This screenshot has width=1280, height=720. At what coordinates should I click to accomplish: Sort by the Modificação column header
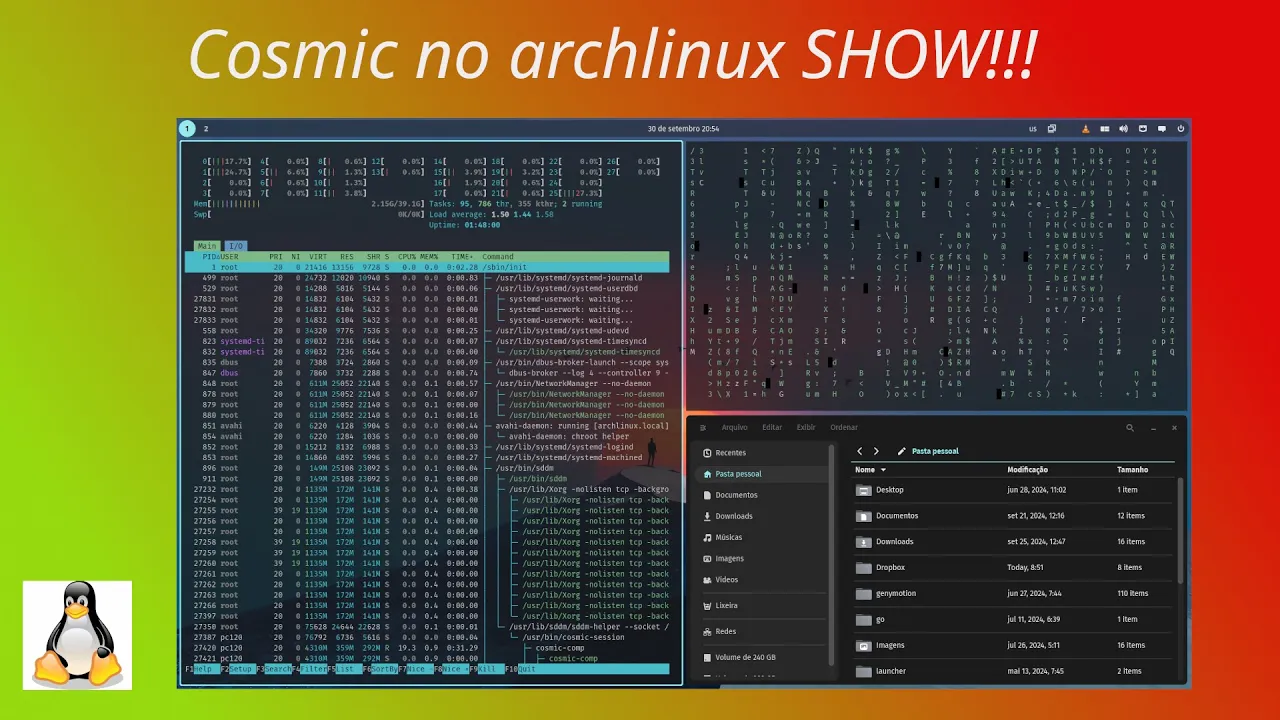tap(1027, 470)
